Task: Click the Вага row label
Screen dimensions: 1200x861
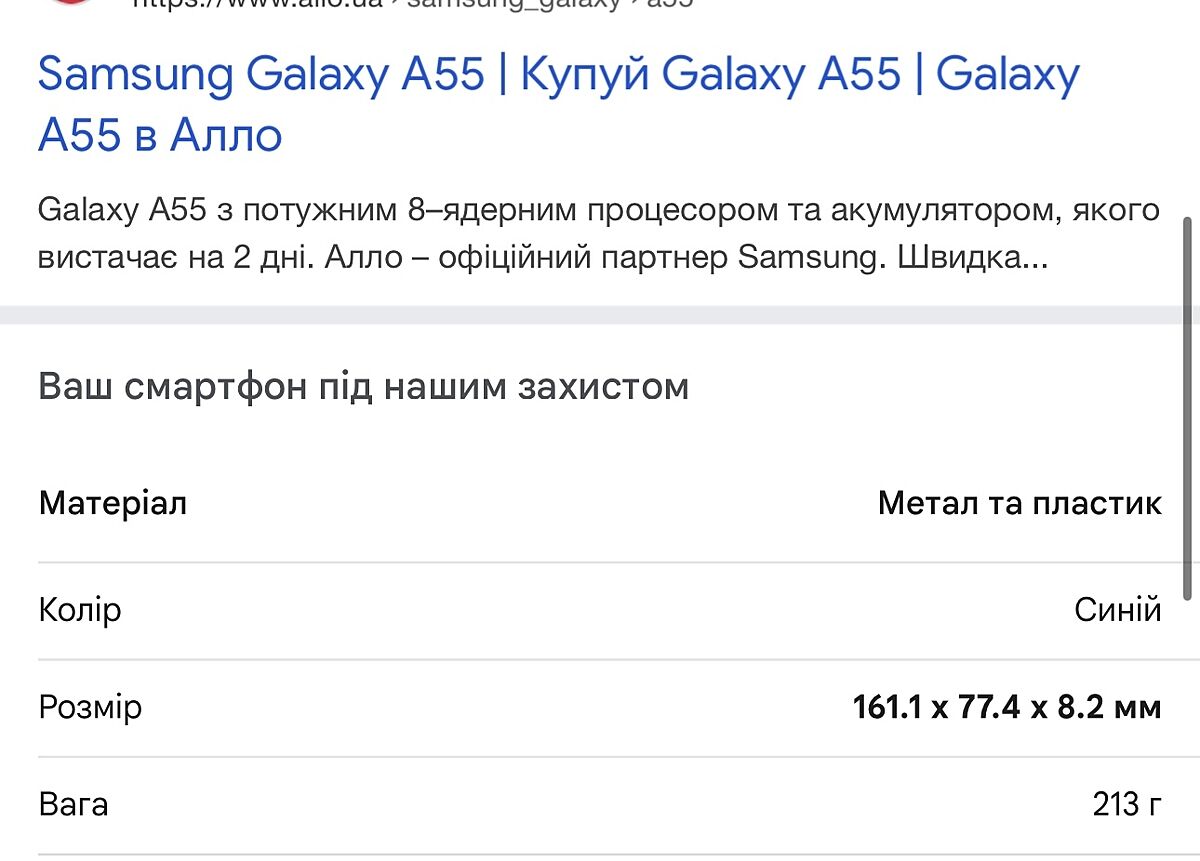Action: point(74,804)
